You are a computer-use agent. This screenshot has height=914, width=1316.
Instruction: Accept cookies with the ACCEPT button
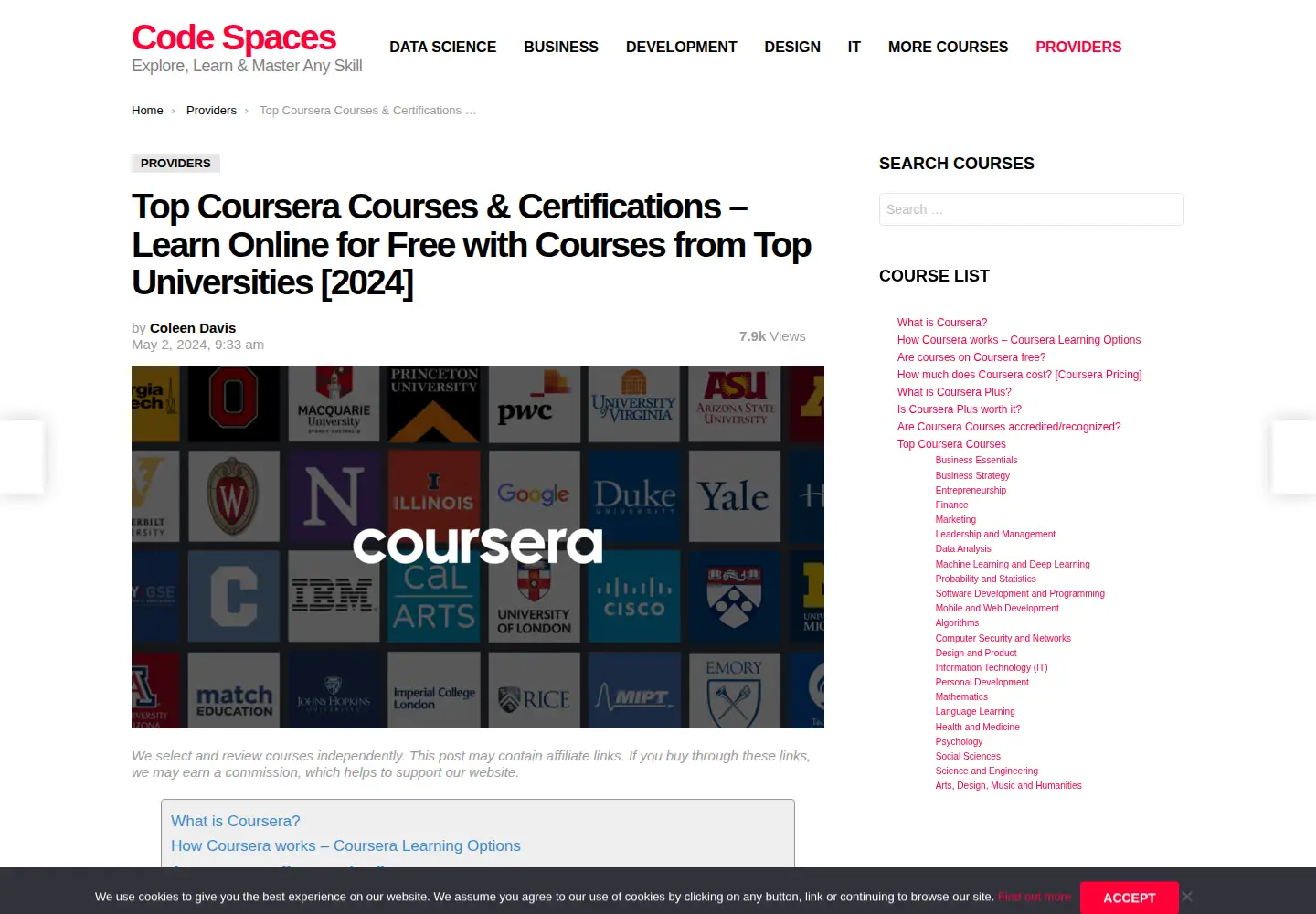click(1130, 898)
